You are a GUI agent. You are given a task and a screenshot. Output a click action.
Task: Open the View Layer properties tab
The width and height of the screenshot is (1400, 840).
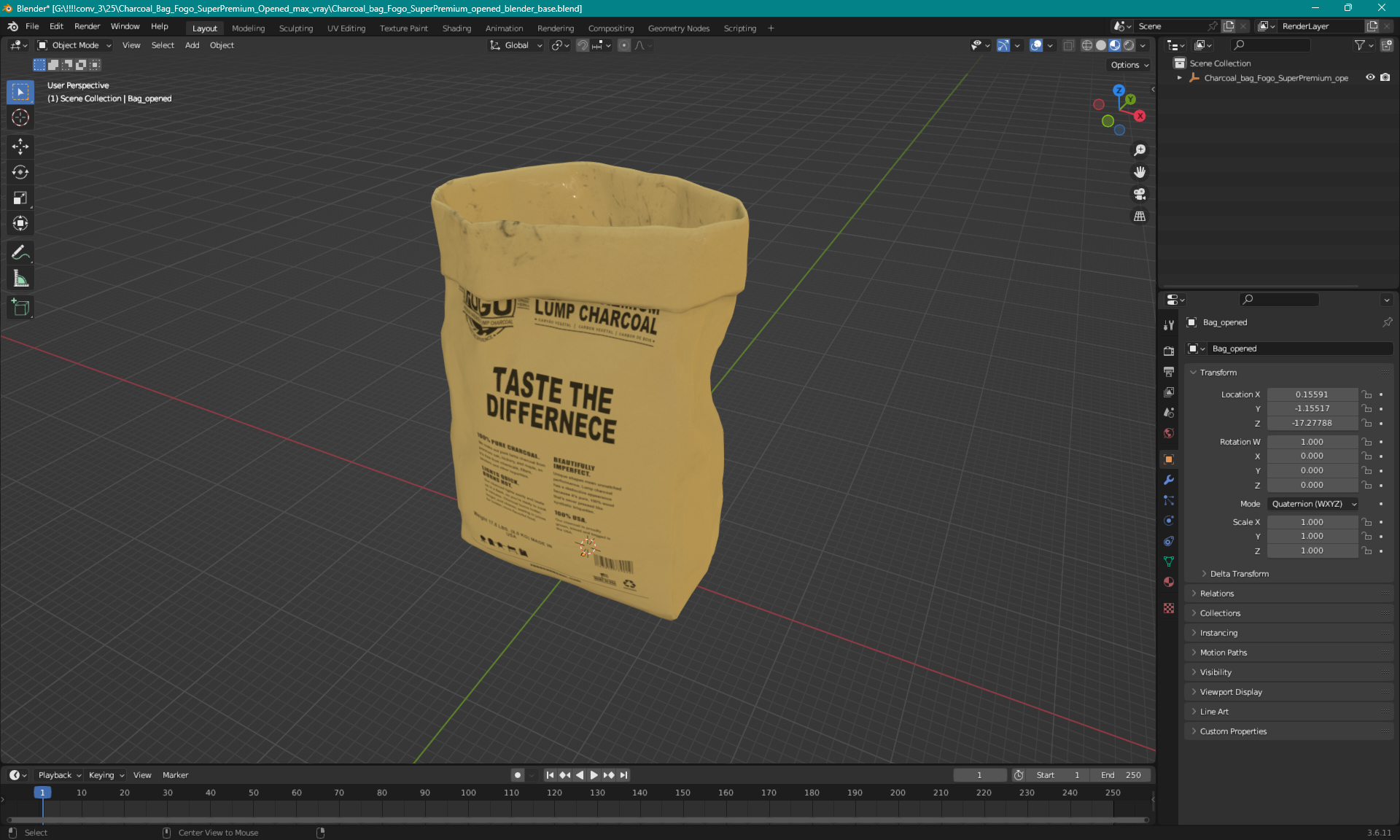coord(1169,392)
